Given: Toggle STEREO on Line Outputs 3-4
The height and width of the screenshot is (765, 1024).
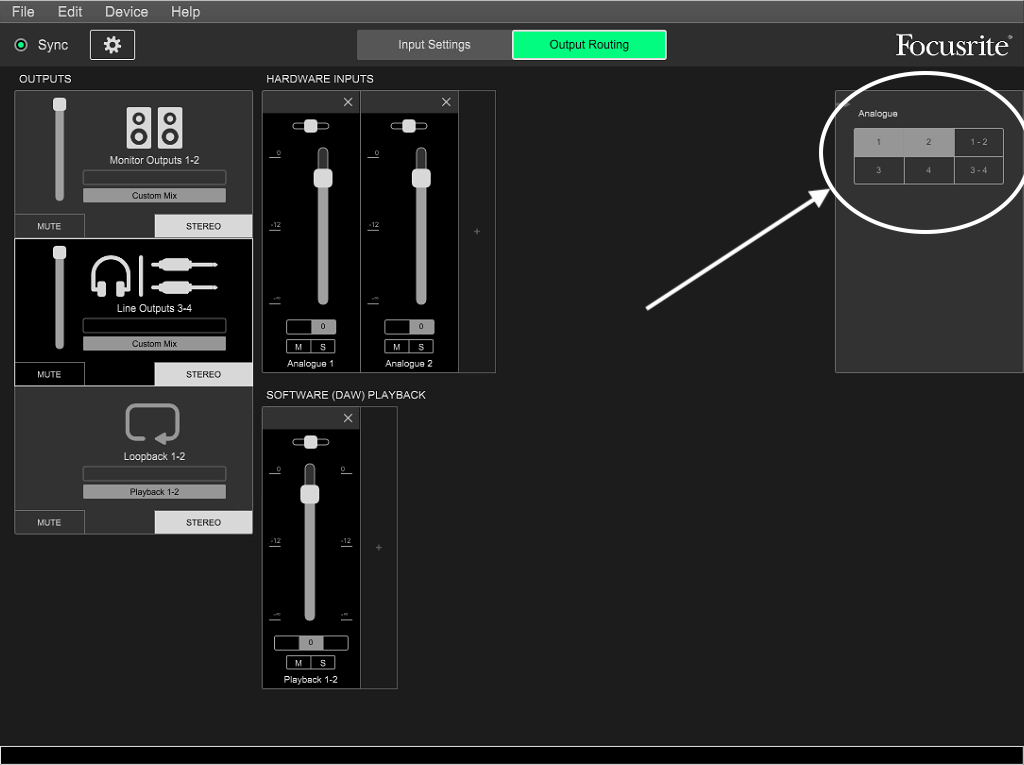Looking at the screenshot, I should [x=203, y=374].
